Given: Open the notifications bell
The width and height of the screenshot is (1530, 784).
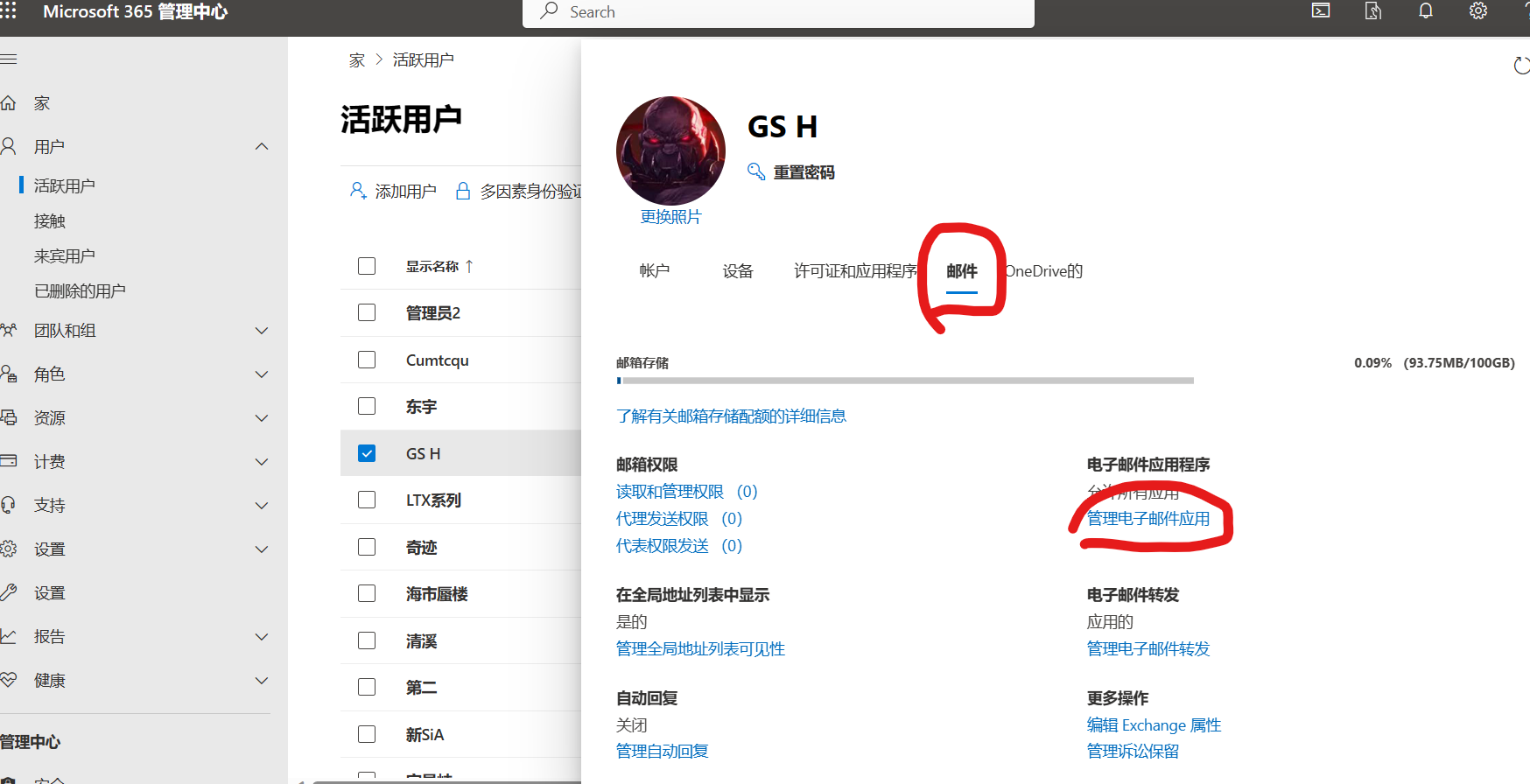Looking at the screenshot, I should pos(1426,10).
